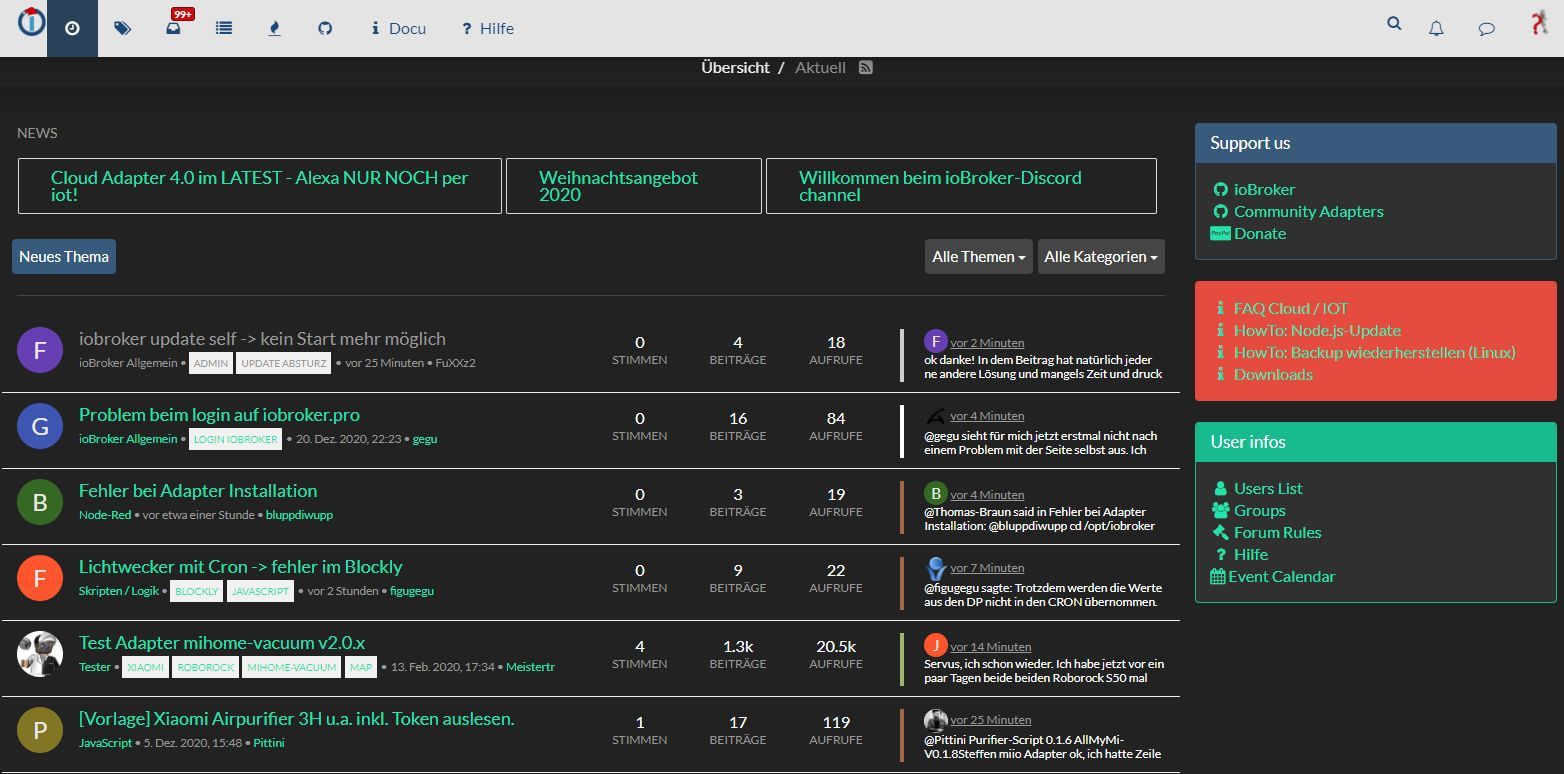Open ioBroker link under Support us

pos(1264,189)
